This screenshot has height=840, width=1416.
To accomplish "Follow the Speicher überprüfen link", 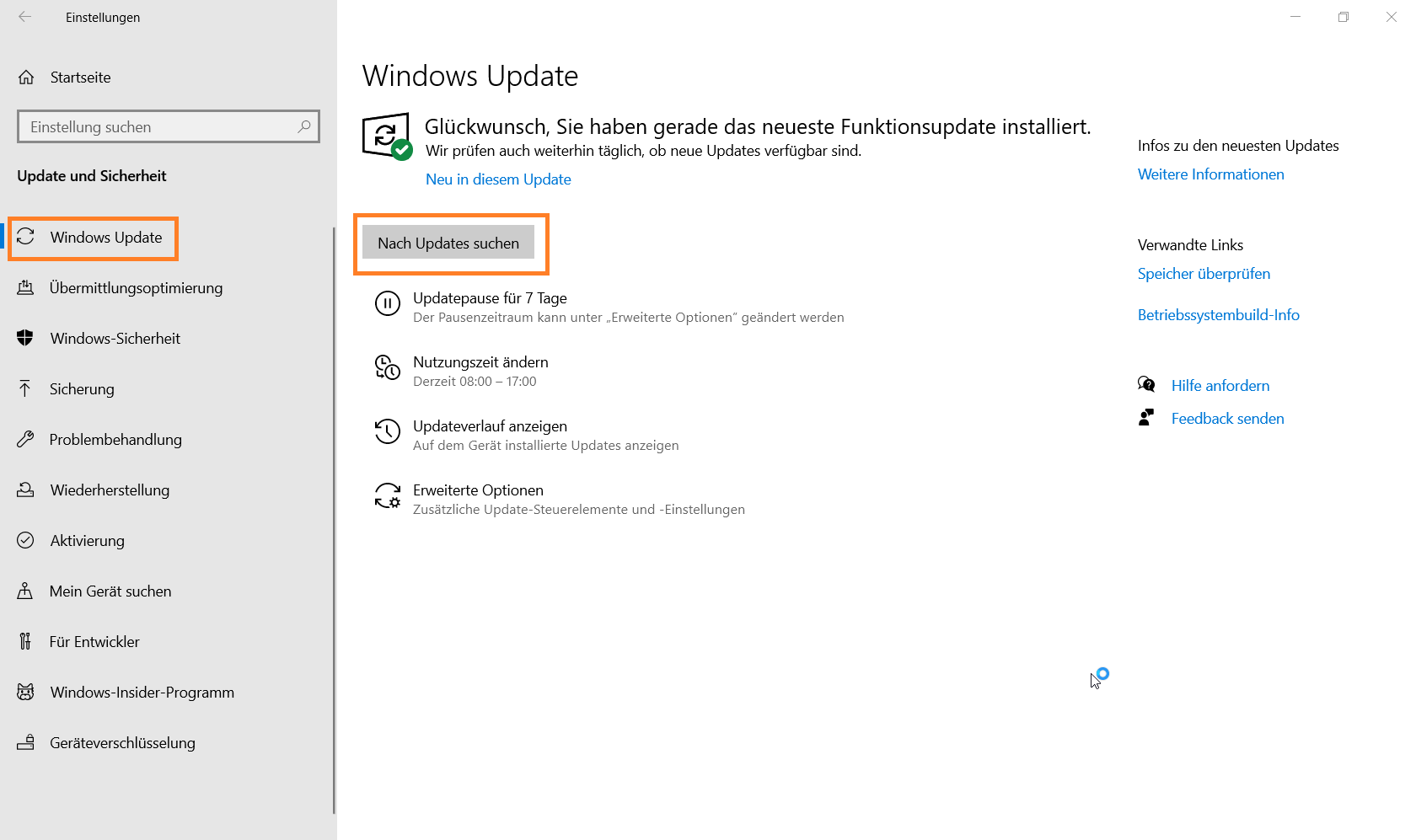I will [x=1204, y=273].
